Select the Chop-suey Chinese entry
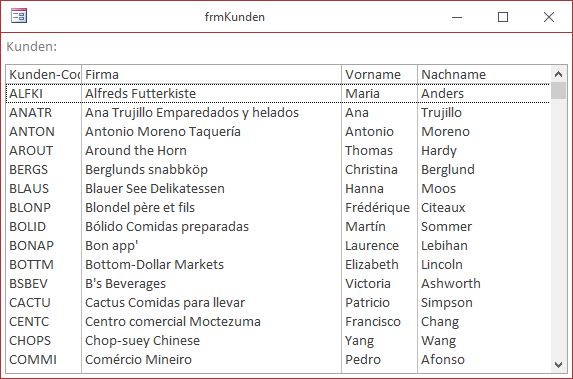Image resolution: width=573 pixels, height=379 pixels. click(278, 341)
